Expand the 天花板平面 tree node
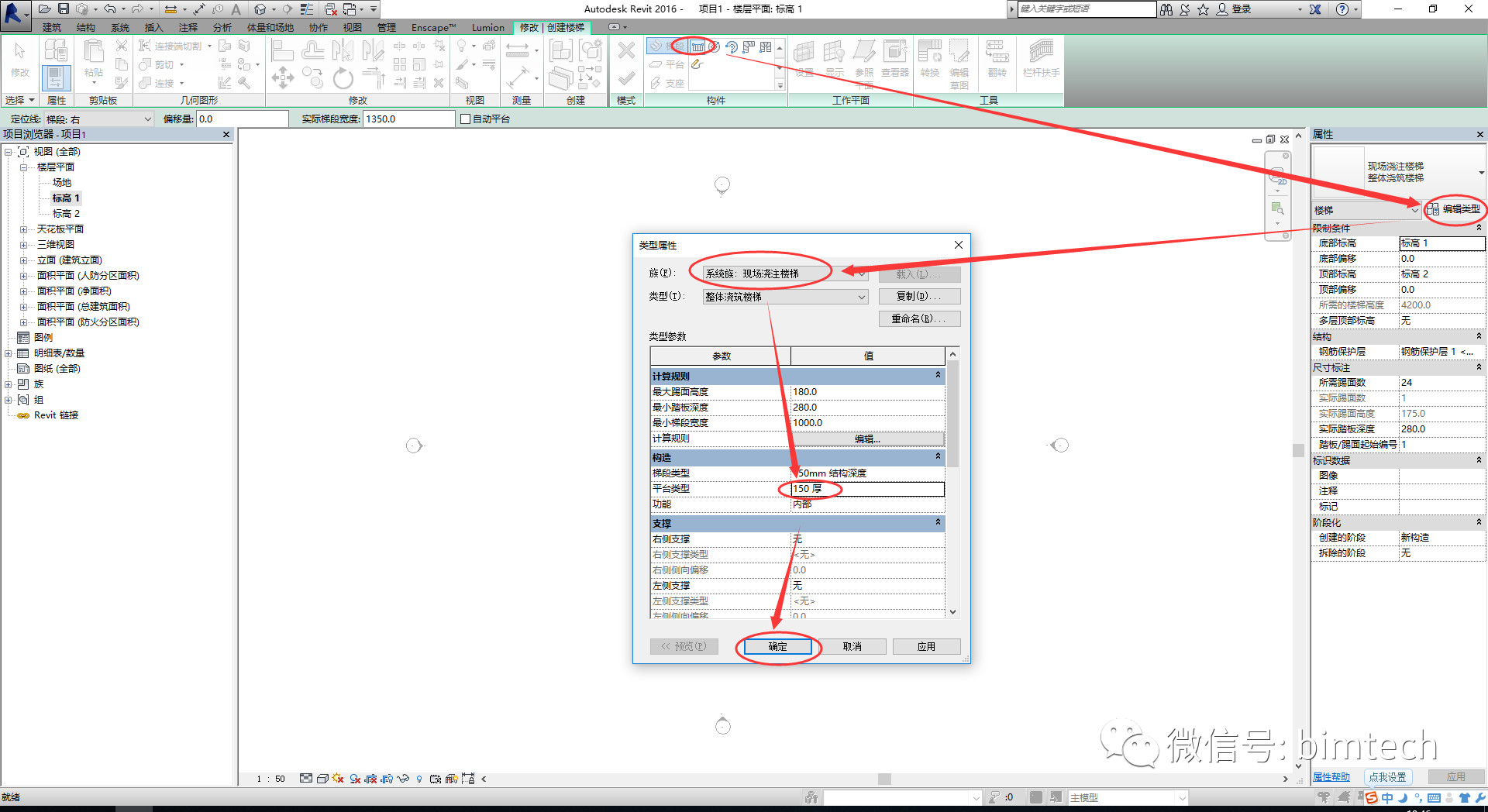Viewport: 1488px width, 812px height. tap(23, 229)
